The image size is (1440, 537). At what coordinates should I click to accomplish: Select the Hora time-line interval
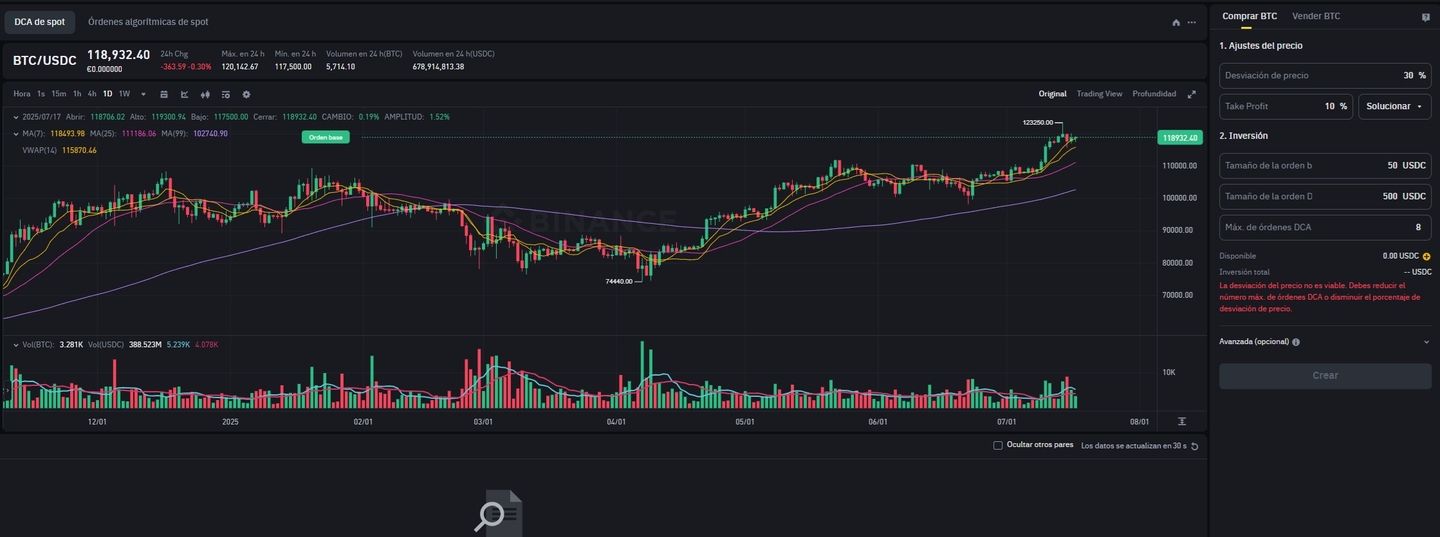tap(22, 94)
